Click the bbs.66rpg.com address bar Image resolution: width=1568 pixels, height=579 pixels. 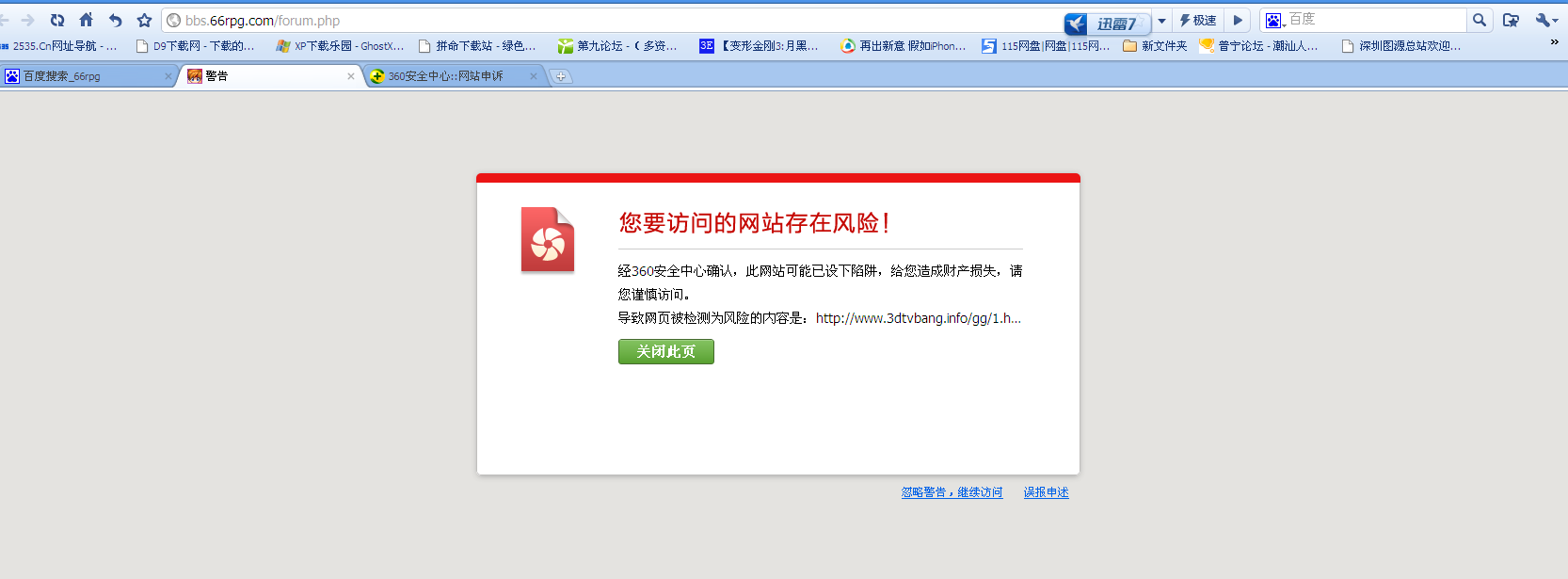click(612, 20)
